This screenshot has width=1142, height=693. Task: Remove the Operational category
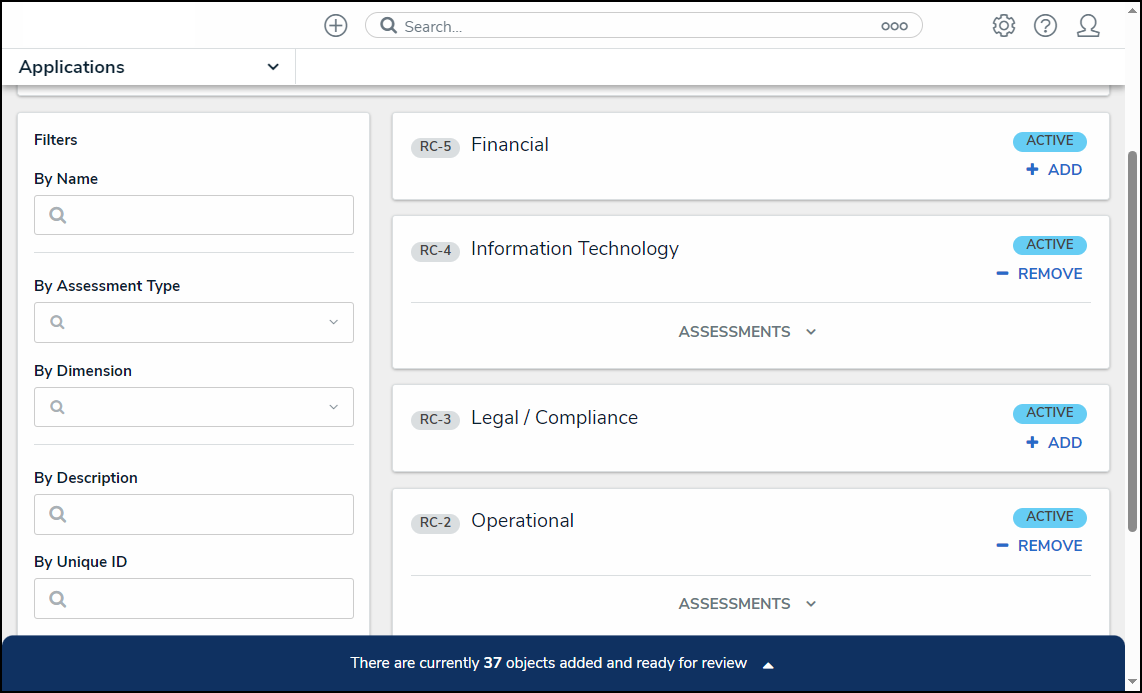pos(1040,546)
